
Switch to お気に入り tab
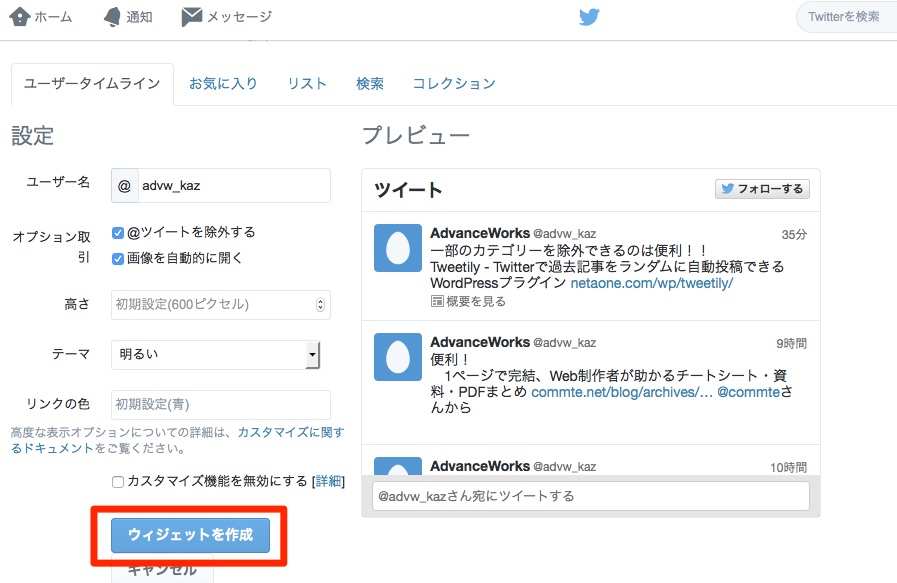click(x=223, y=84)
